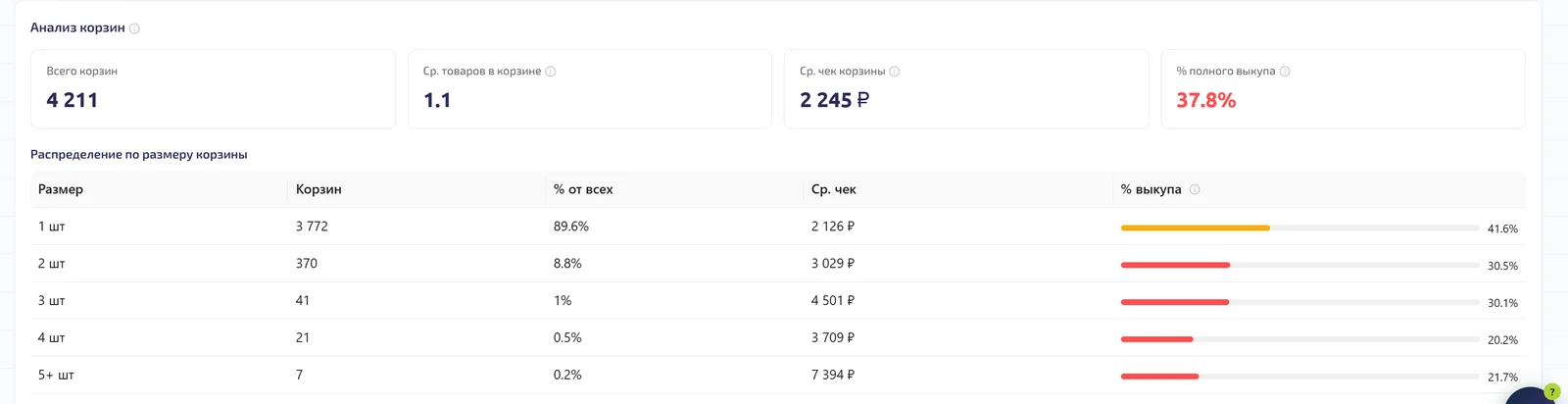1568x404 pixels.
Task: Click the red buyout bar for 5+ шт
Action: (1159, 377)
